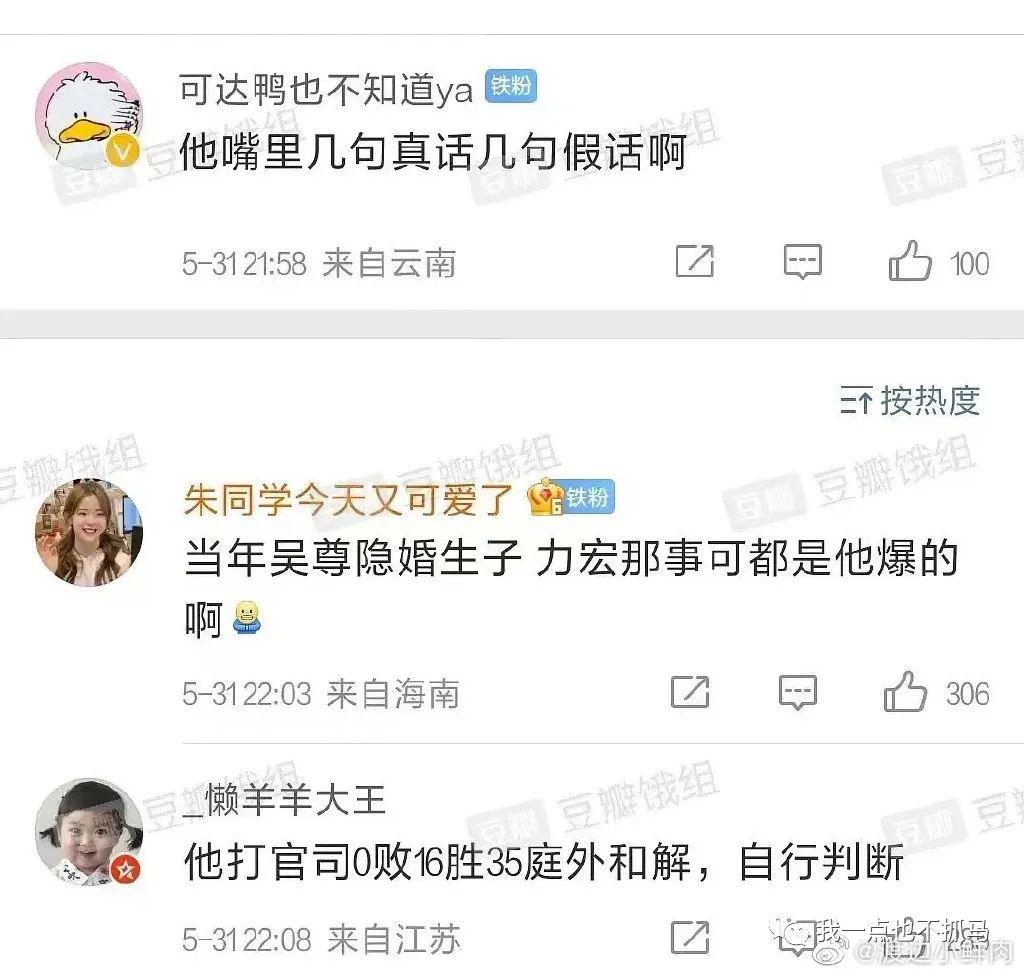Repost 可达鸭也不知道ya's comment

pos(694,261)
